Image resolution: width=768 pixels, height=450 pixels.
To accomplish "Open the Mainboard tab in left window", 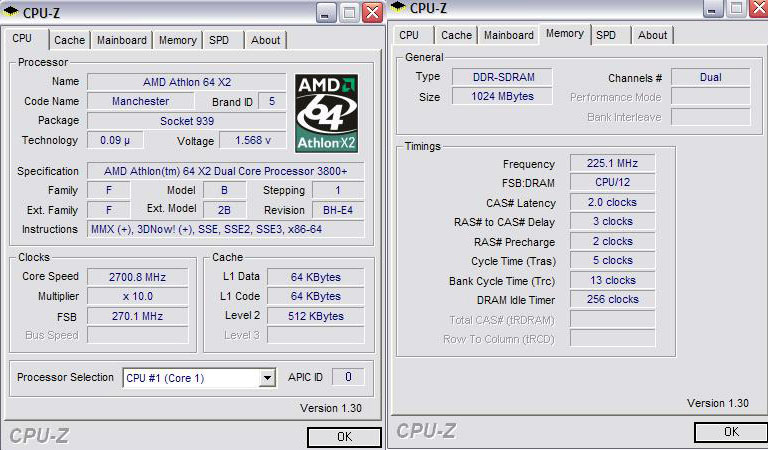I will coord(121,40).
